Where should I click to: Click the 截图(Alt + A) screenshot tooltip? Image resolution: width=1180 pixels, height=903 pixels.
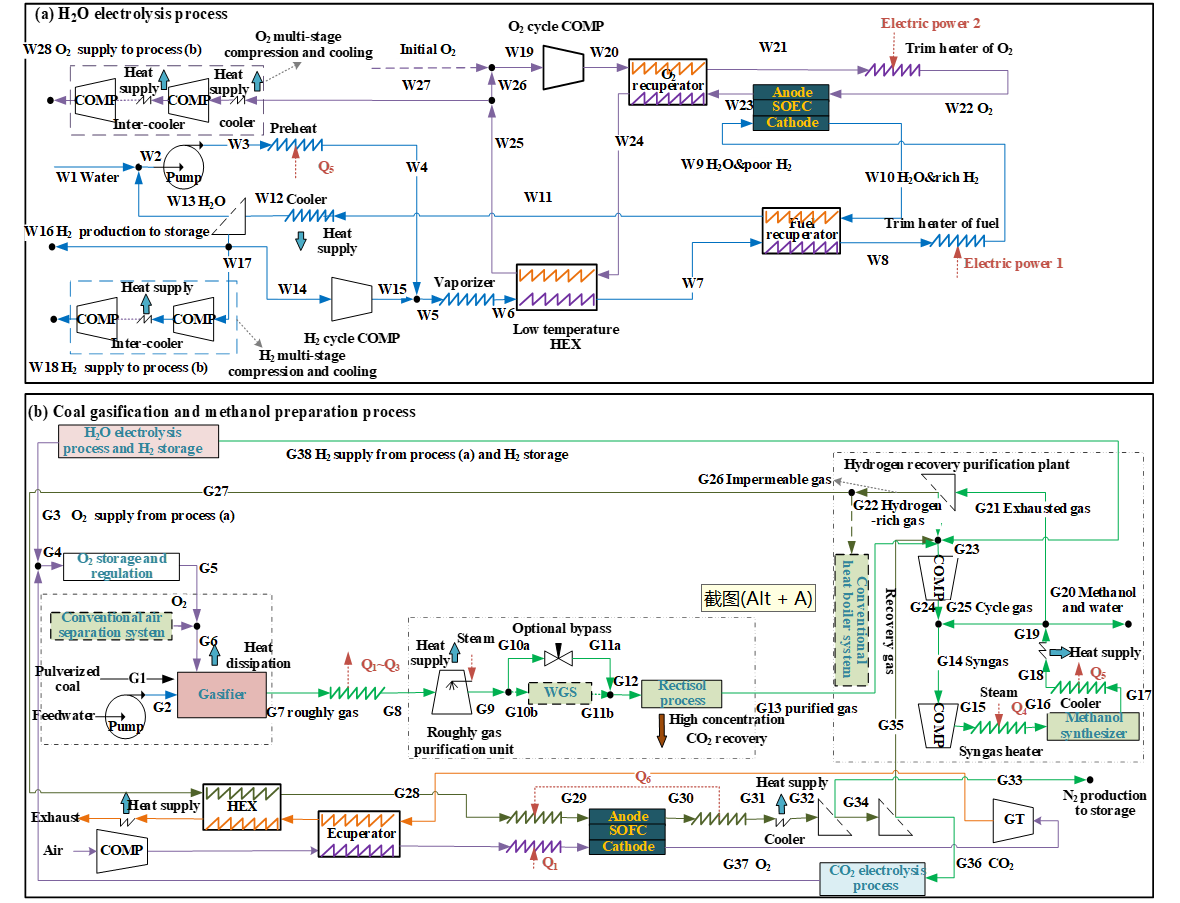tap(758, 599)
